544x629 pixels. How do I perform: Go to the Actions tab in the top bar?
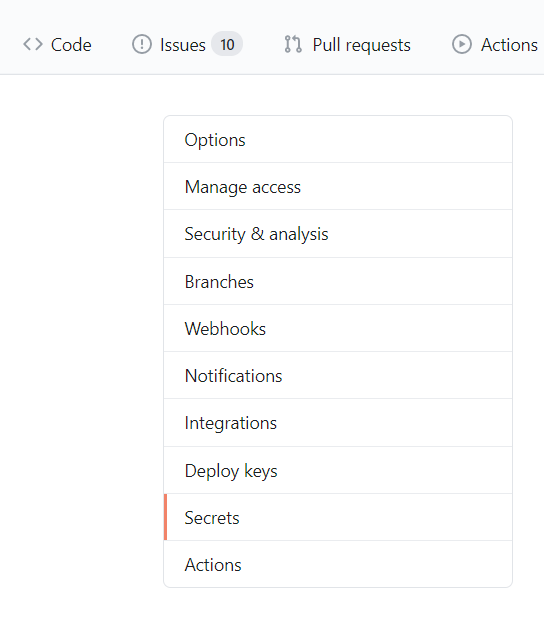click(495, 45)
